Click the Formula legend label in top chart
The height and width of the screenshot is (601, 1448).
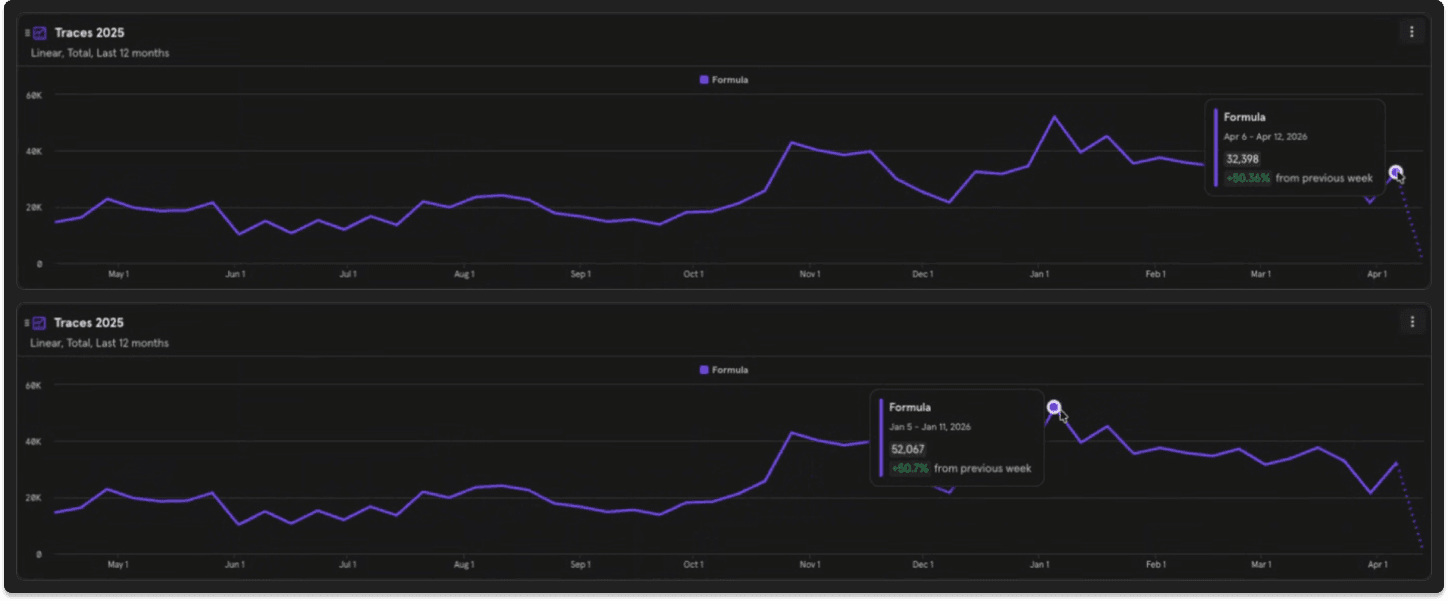click(730, 80)
